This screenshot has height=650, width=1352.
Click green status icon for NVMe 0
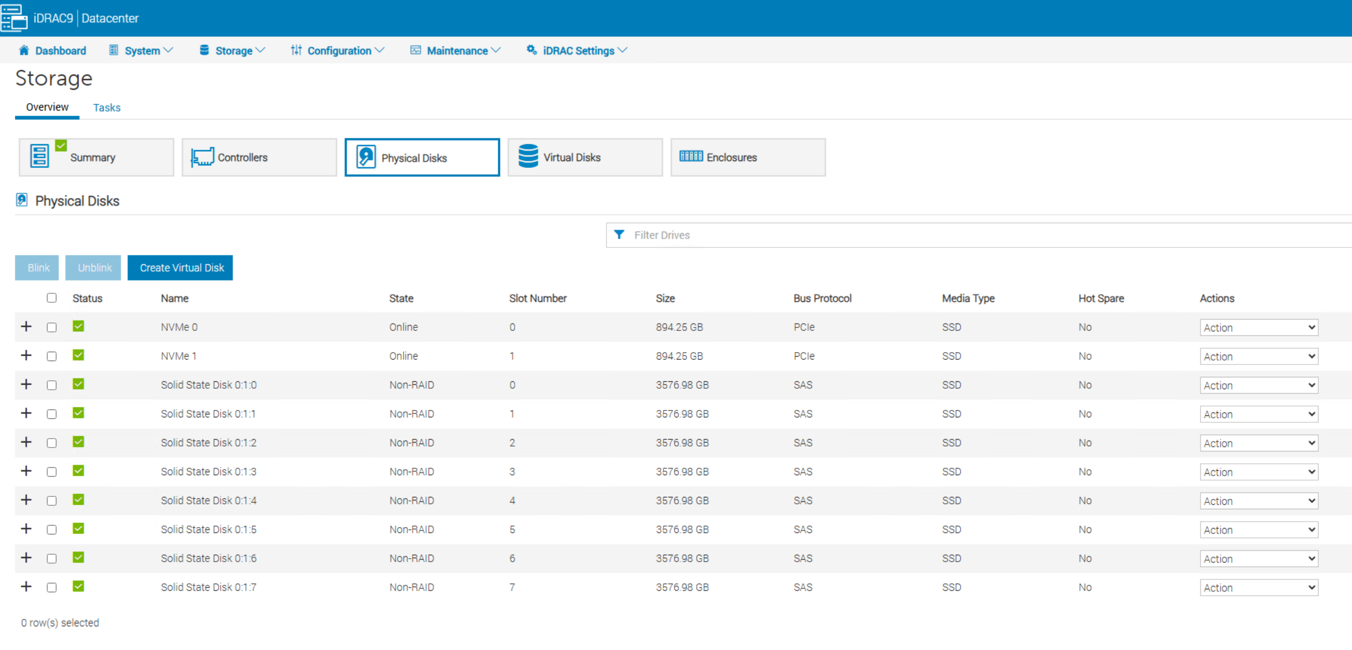click(x=78, y=327)
